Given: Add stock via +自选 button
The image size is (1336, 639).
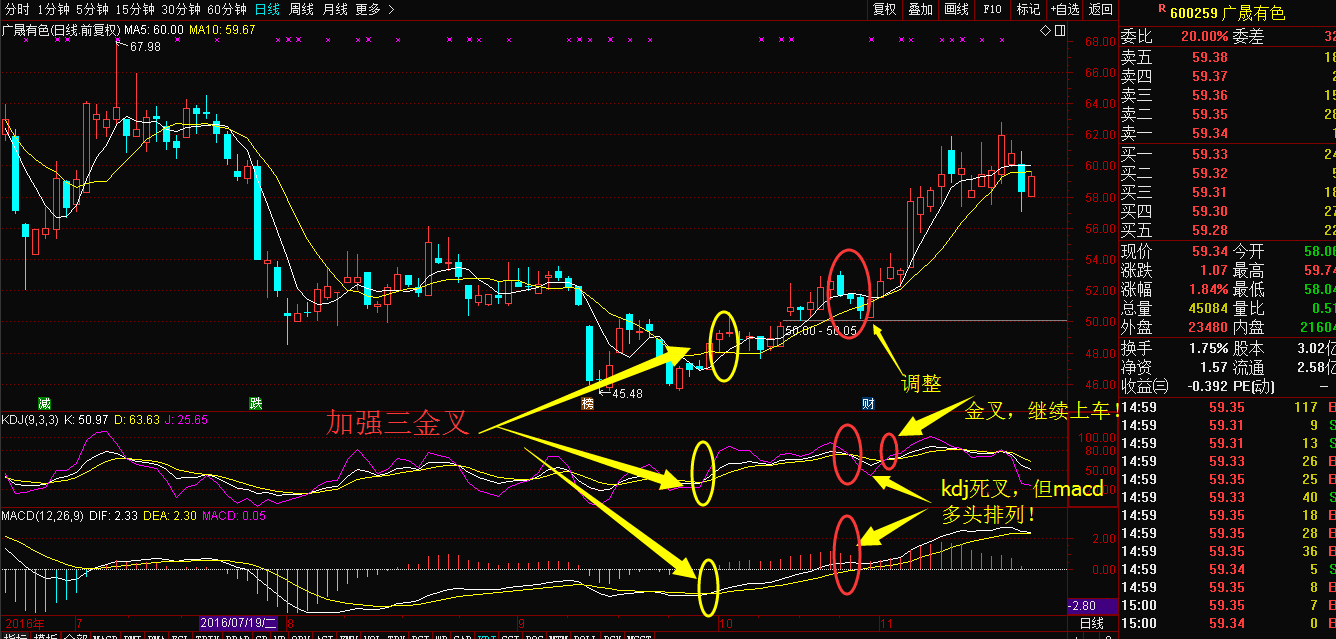Looking at the screenshot, I should [x=1065, y=9].
